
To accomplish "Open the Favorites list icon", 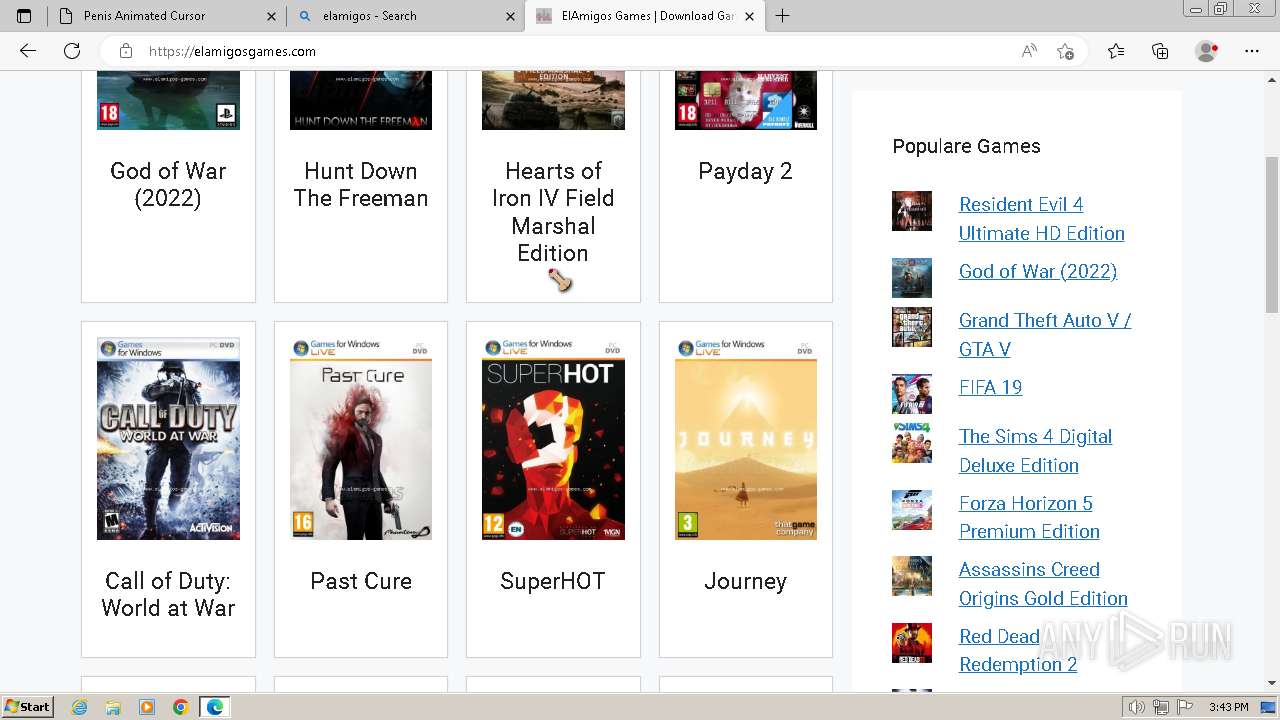I will pyautogui.click(x=1116, y=51).
